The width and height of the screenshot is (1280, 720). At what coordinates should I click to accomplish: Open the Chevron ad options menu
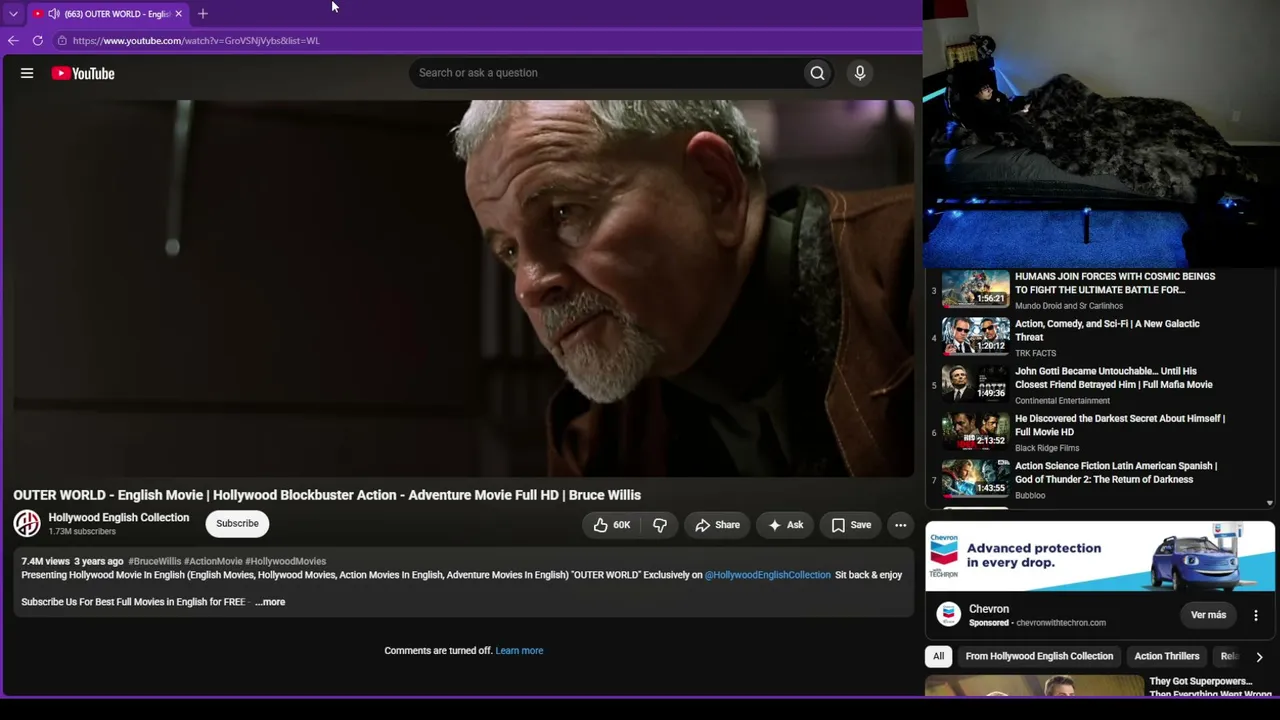pos(1256,615)
